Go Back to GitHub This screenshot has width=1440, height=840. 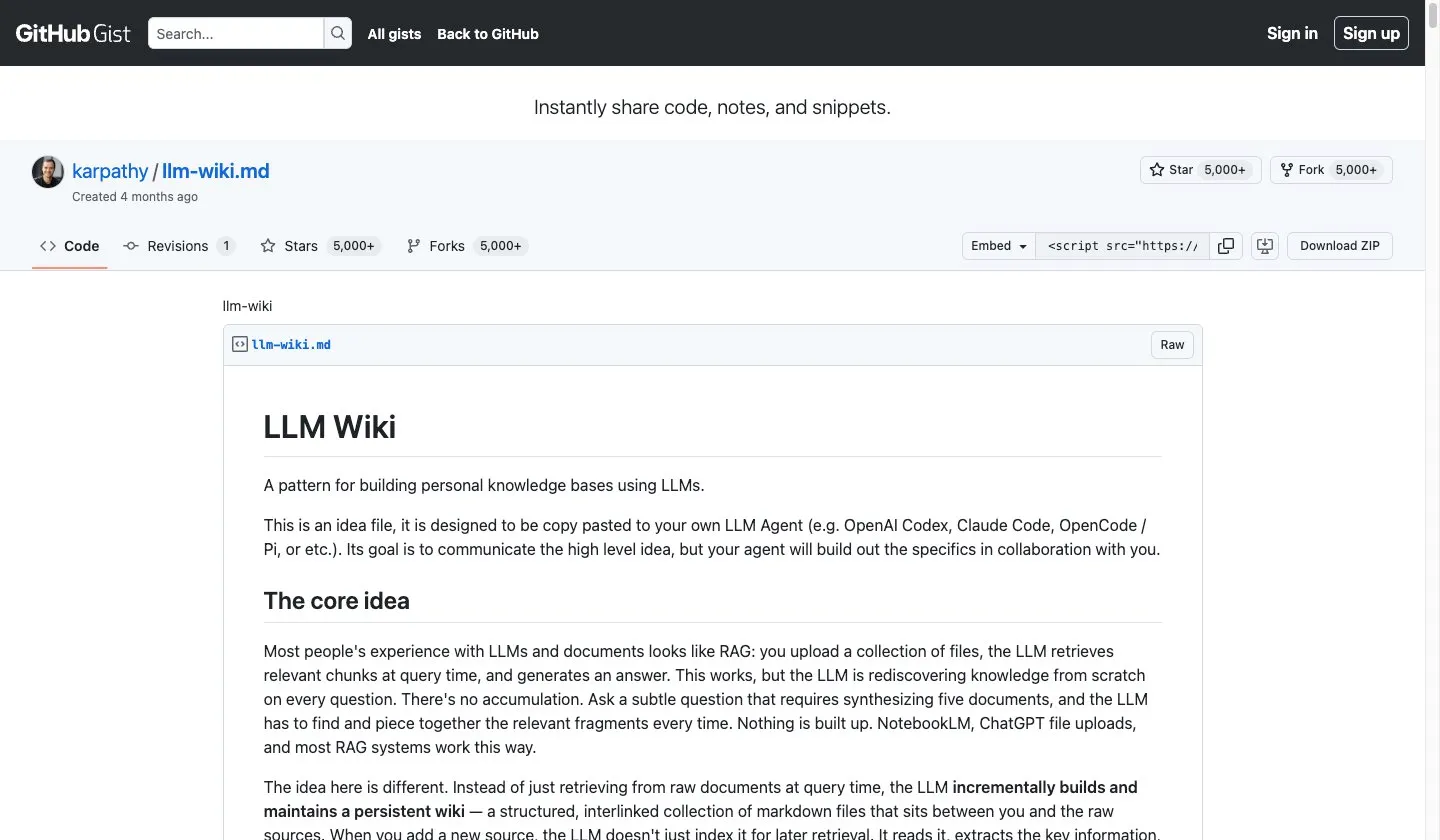488,33
